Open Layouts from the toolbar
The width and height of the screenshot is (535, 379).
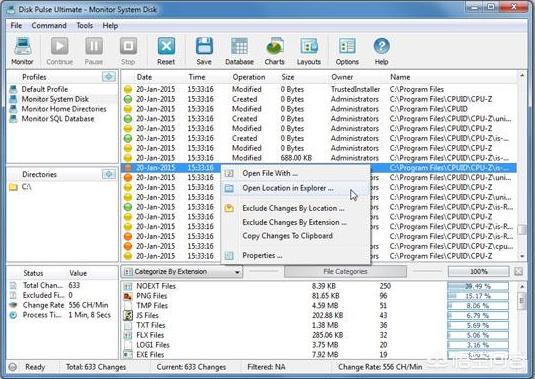(309, 51)
